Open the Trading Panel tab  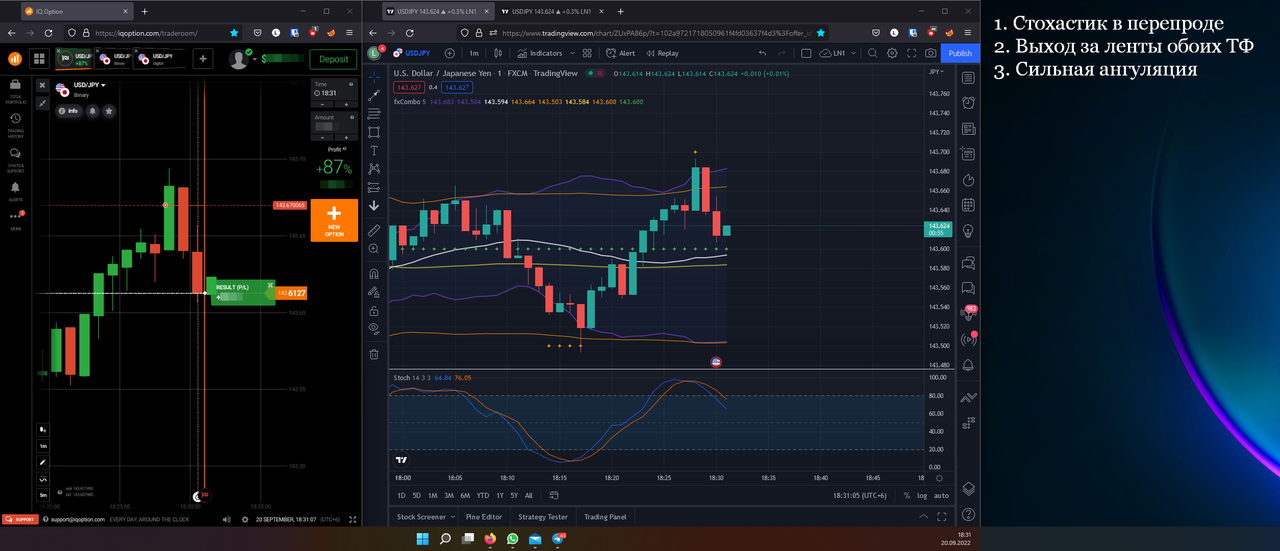point(605,517)
